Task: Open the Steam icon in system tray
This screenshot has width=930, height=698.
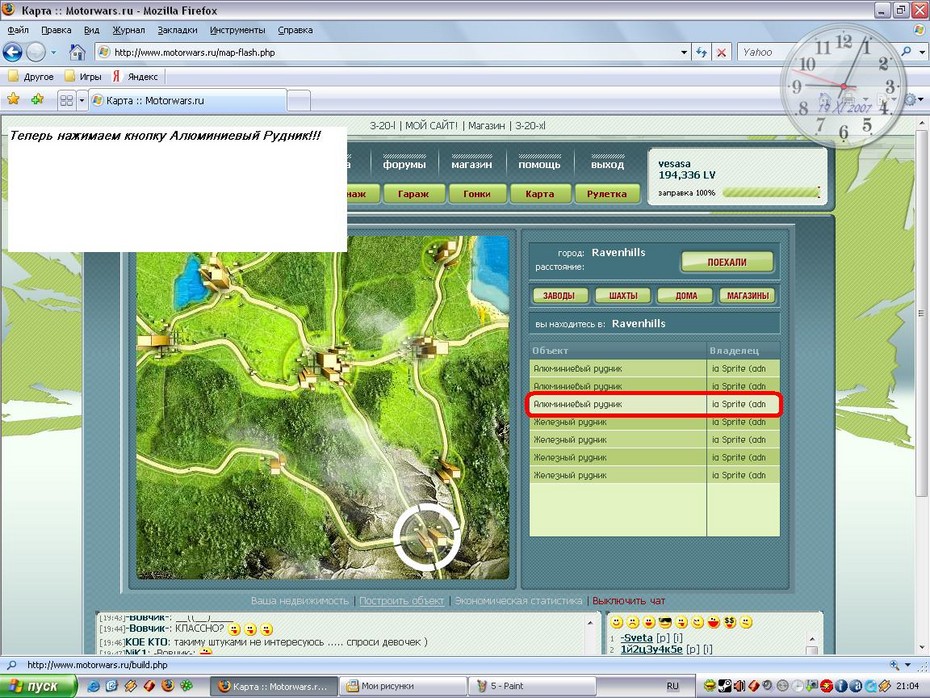Action: (x=724, y=686)
